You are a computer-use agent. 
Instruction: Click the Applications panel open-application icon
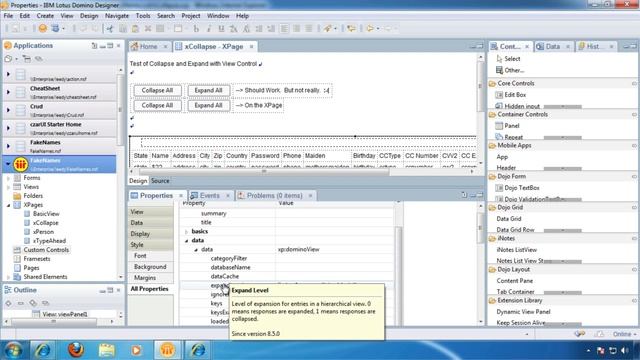coord(8,59)
